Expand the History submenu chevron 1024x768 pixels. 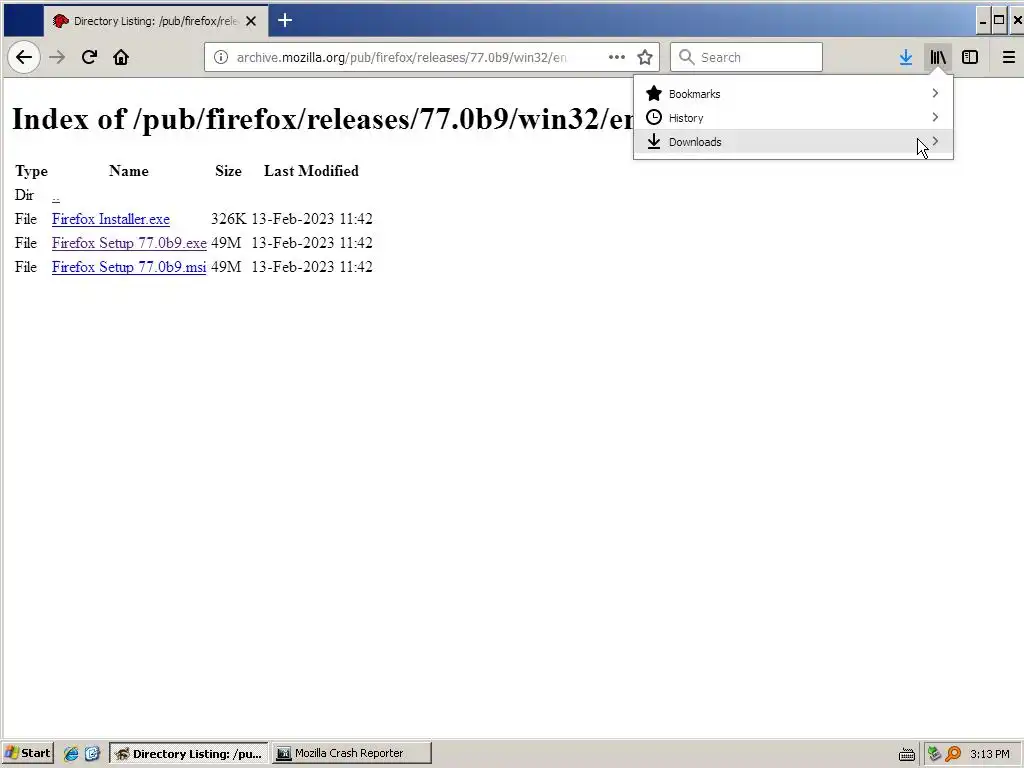(x=935, y=118)
